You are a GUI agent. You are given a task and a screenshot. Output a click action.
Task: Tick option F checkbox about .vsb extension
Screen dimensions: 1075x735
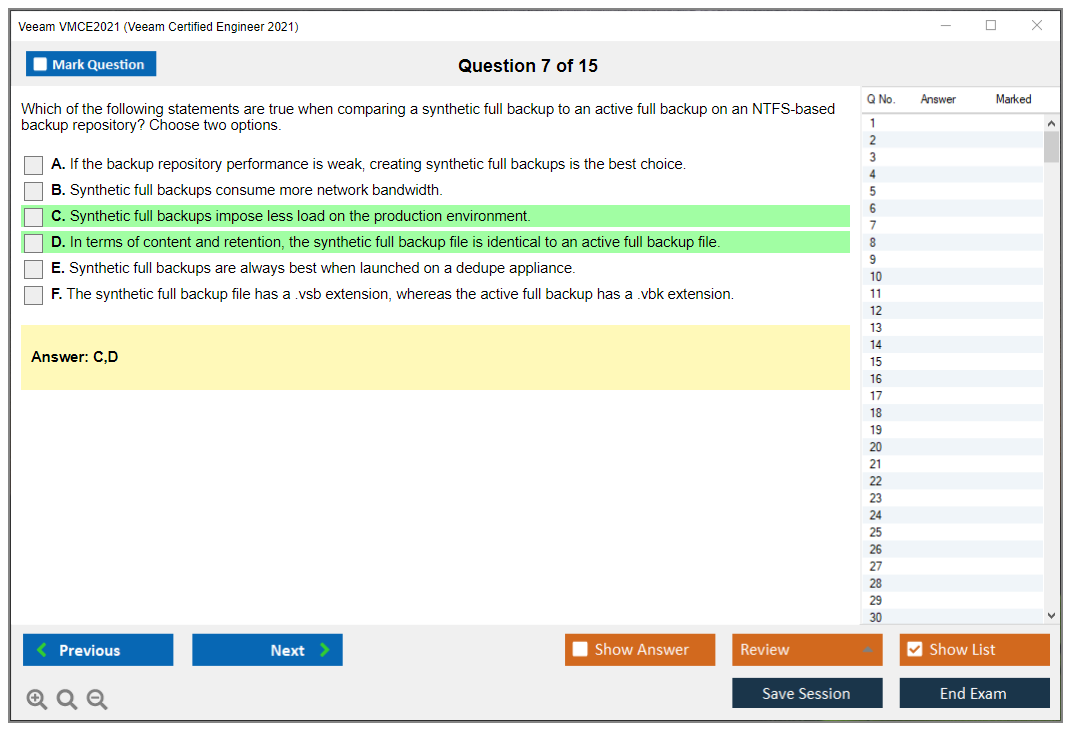point(34,295)
